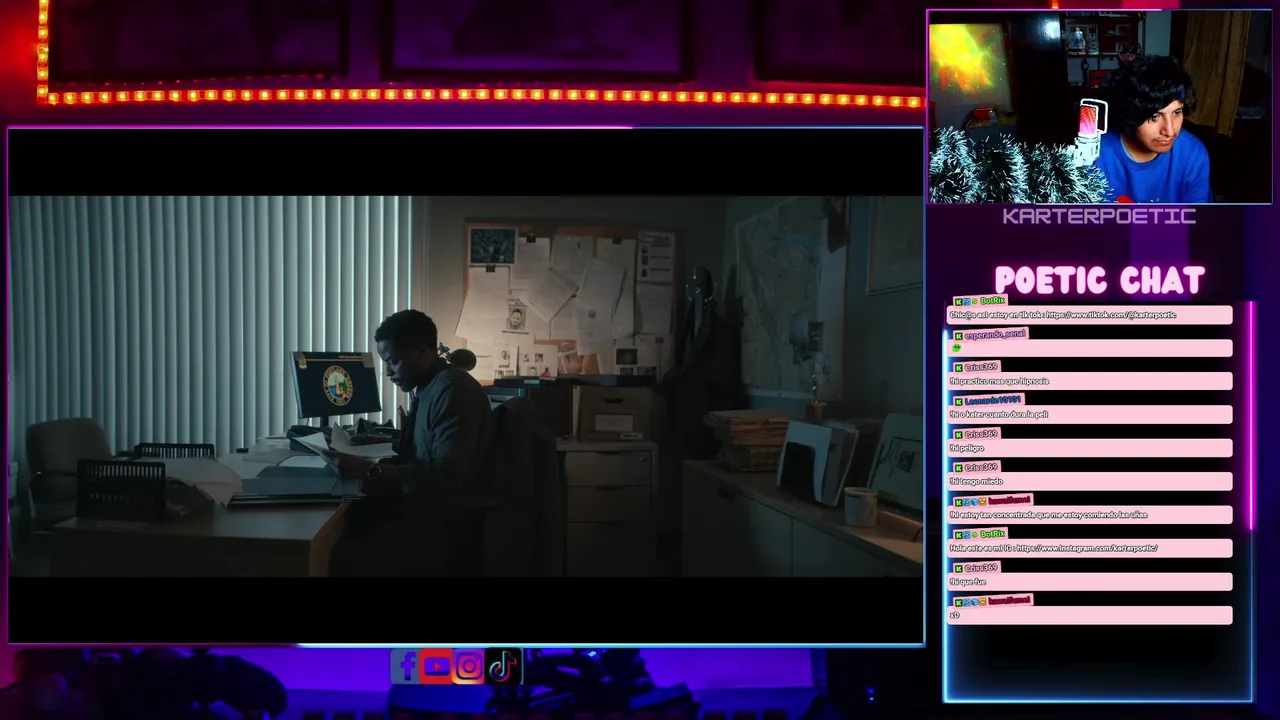Screen dimensions: 1280x720
Task: Open the YouTube icon in the social bar
Action: [437, 666]
